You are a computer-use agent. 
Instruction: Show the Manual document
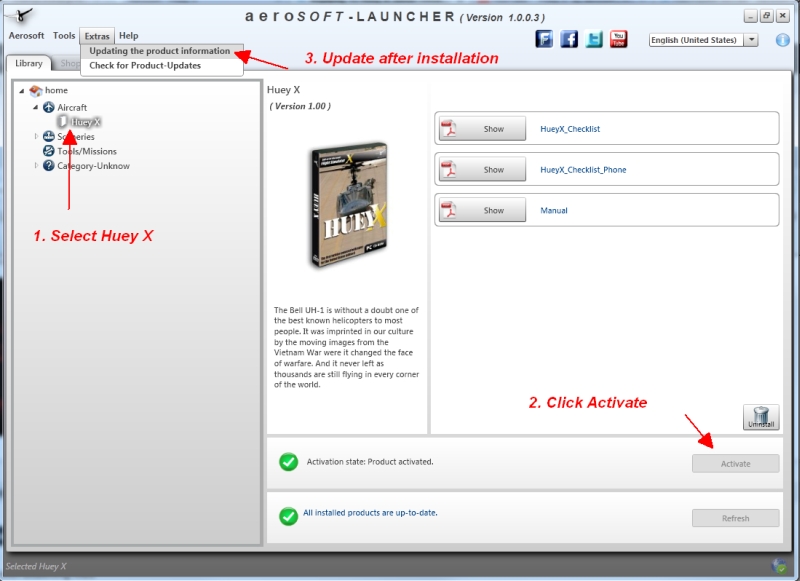click(x=493, y=211)
